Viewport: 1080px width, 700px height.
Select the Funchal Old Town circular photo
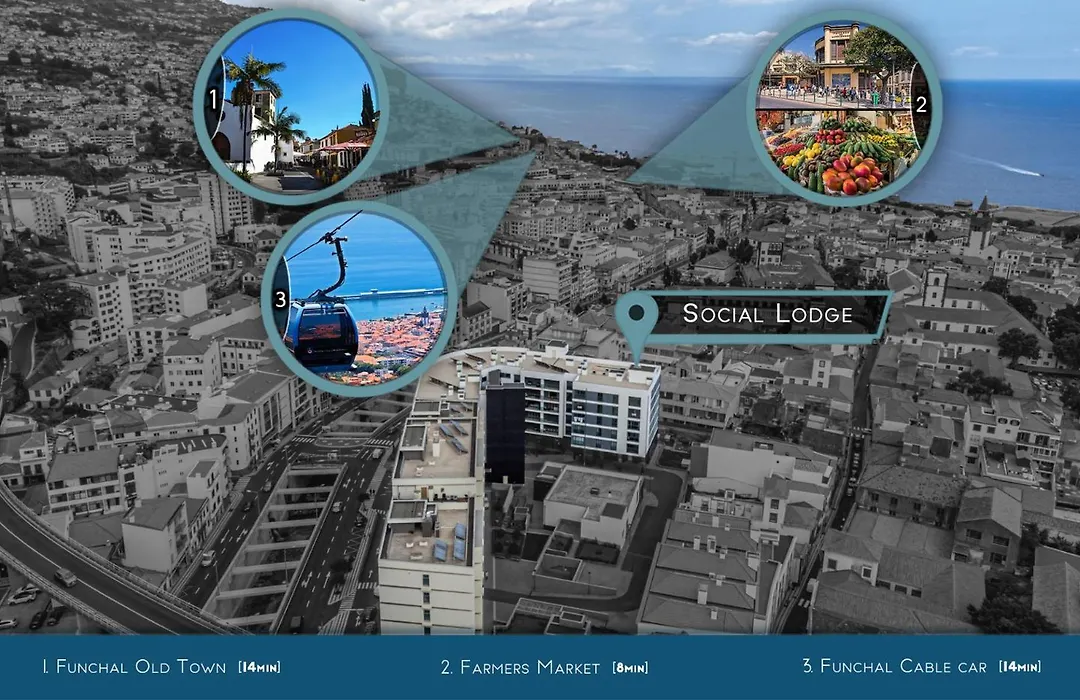click(291, 105)
